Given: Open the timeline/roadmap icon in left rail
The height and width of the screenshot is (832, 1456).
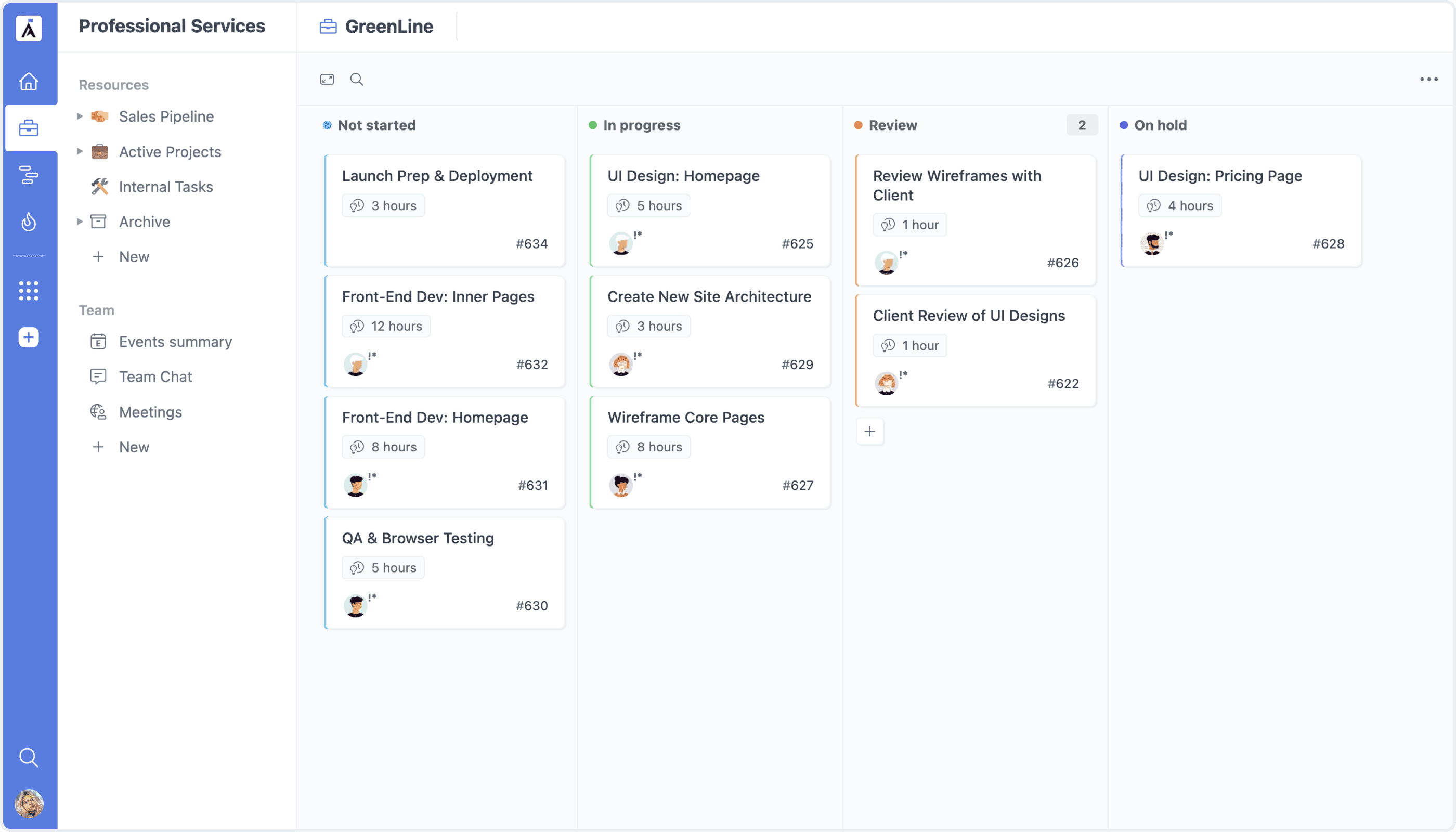Looking at the screenshot, I should pos(29,175).
